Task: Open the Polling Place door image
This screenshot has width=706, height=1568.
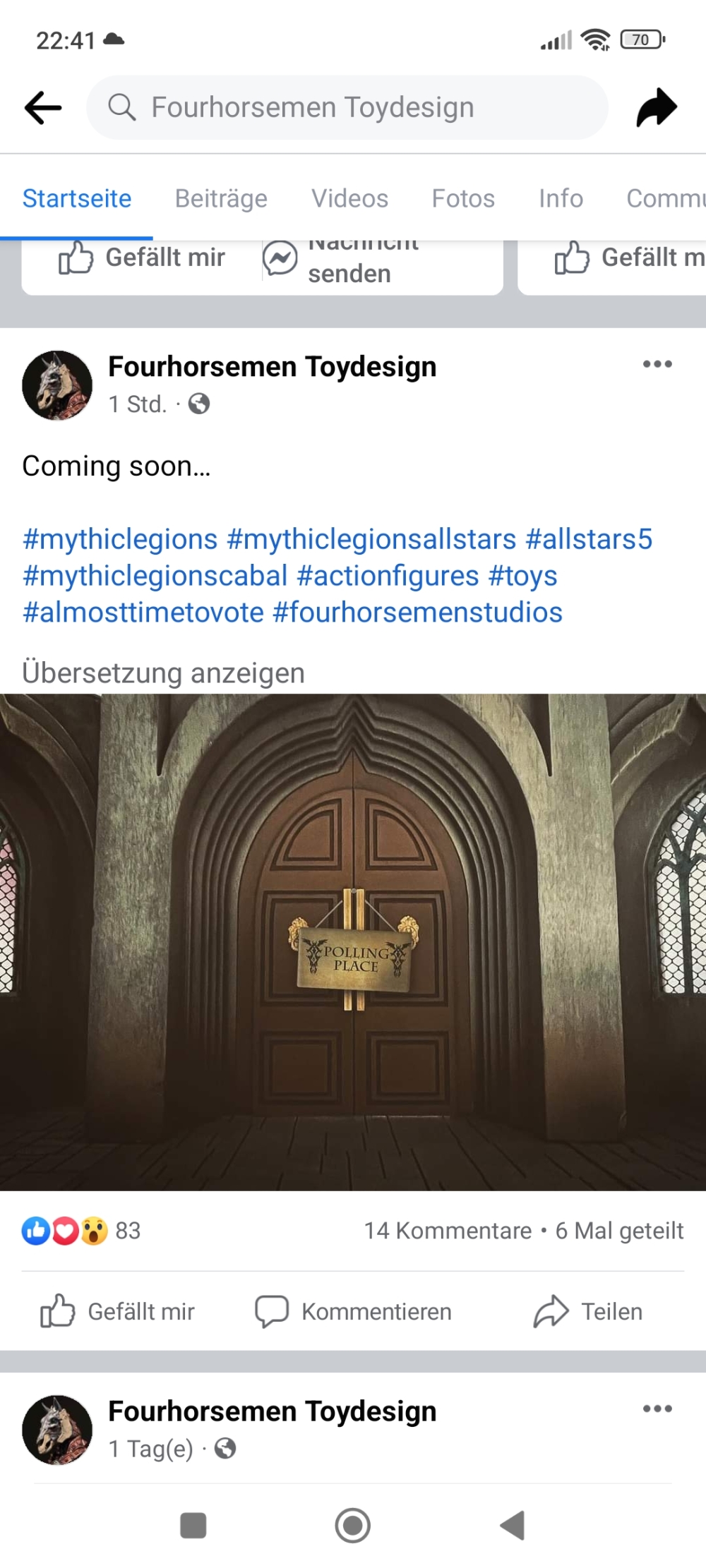Action: (353, 942)
